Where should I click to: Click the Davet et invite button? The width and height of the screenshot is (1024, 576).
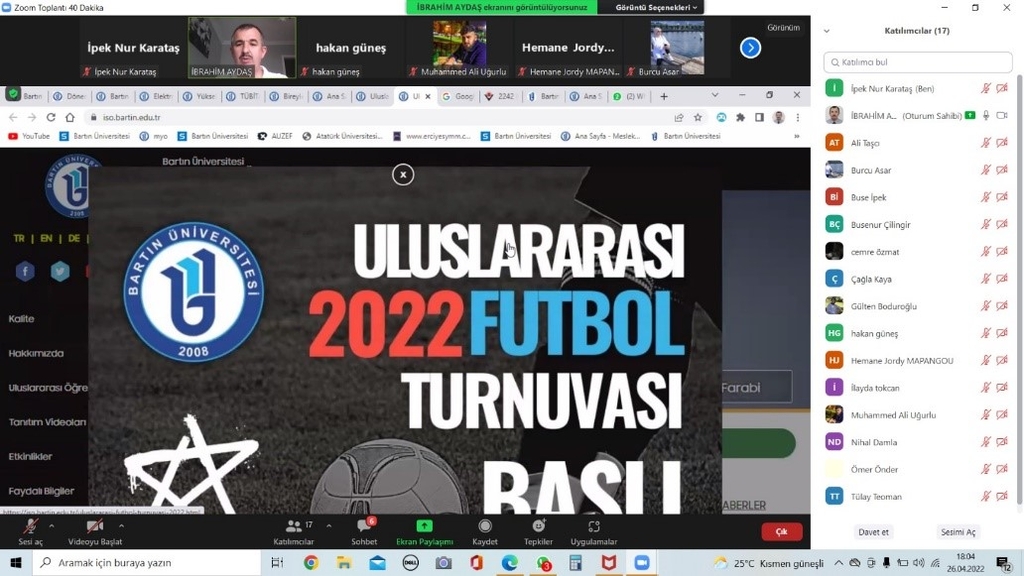872,532
